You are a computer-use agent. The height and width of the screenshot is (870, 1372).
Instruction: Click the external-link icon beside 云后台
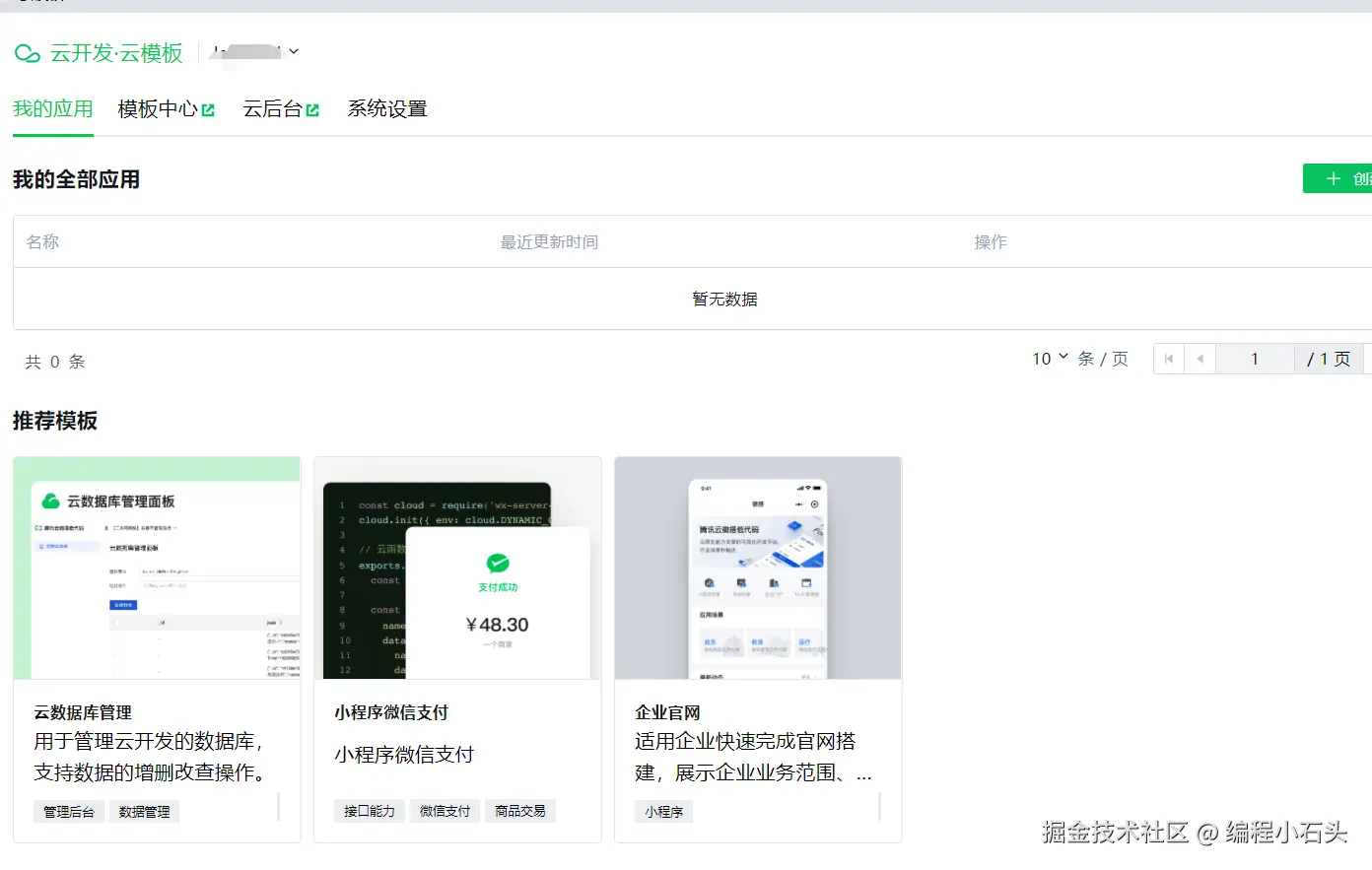tap(312, 110)
